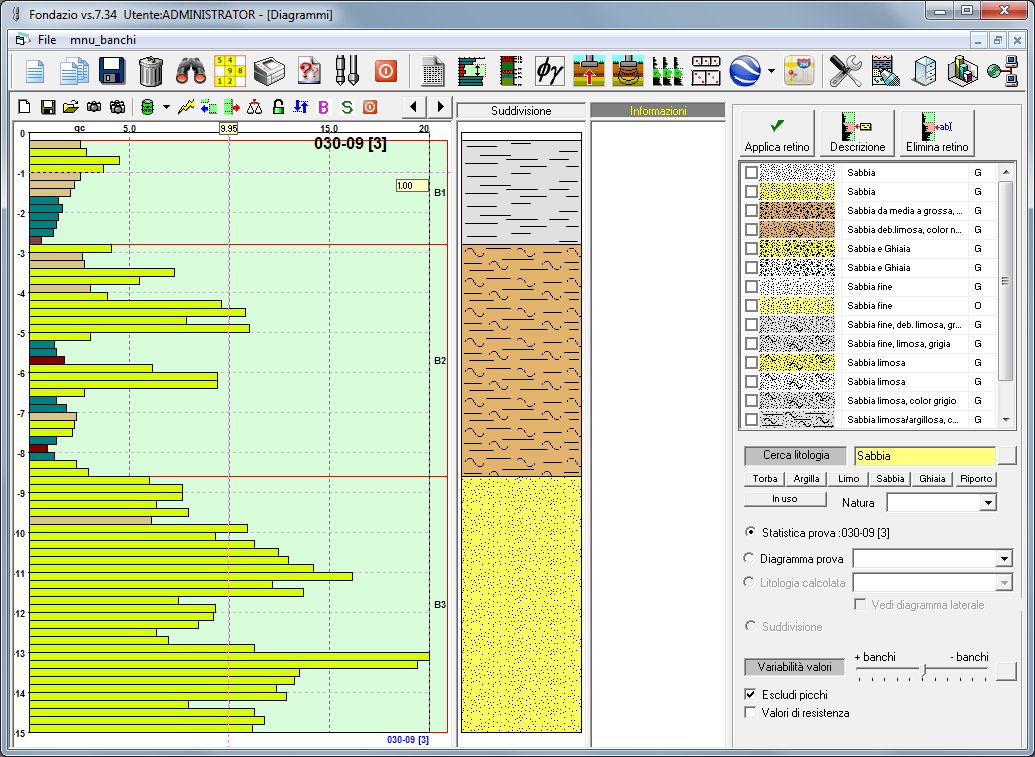Click the trash can icon in main toolbar

coord(151,71)
